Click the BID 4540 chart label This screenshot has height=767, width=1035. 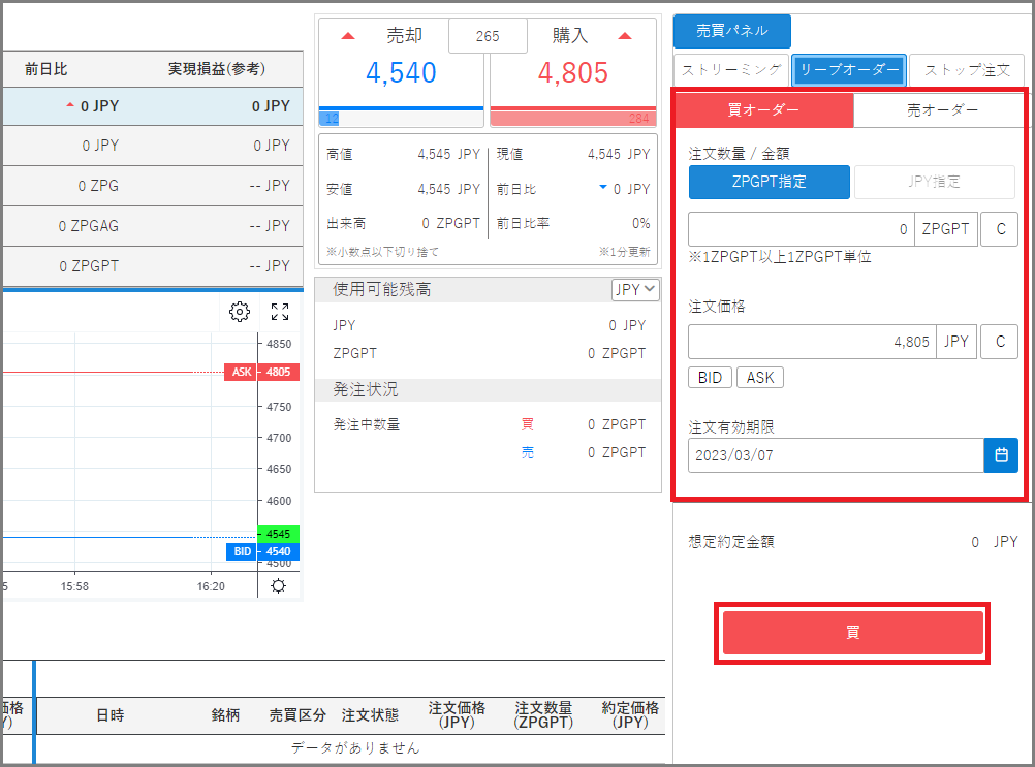point(263,551)
